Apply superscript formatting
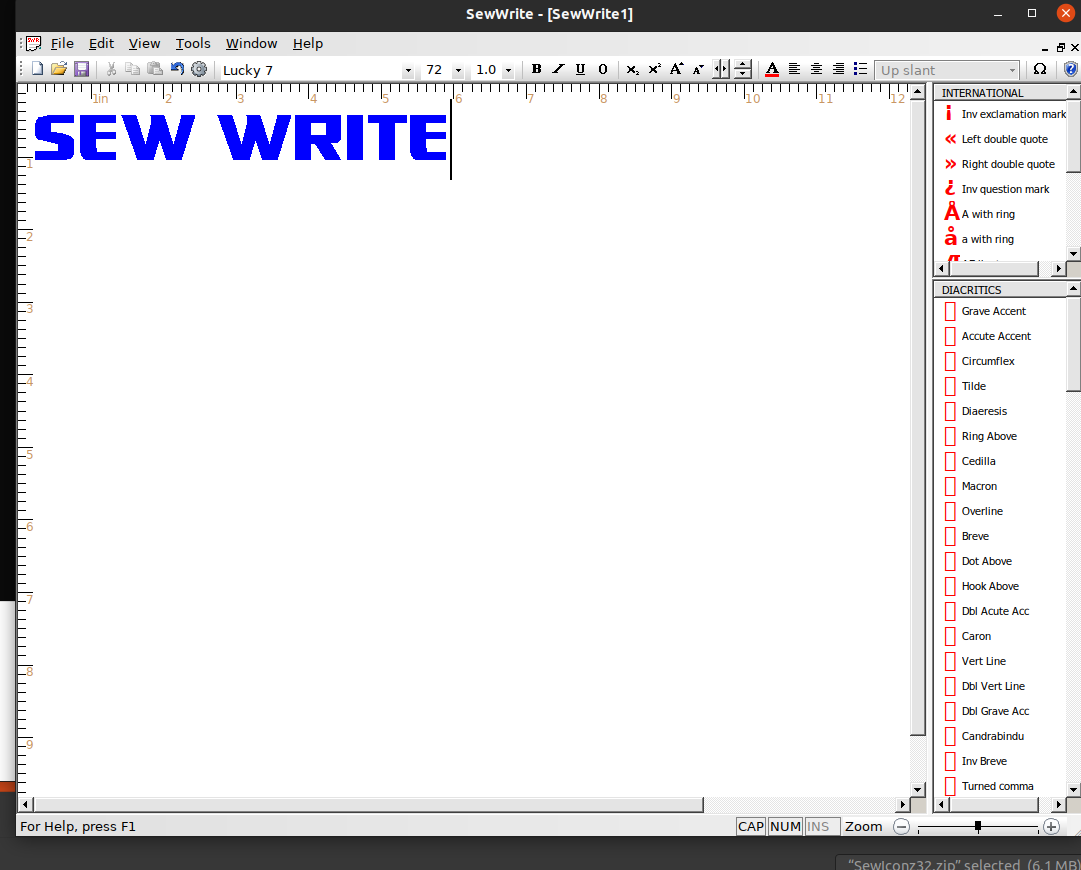The width and height of the screenshot is (1081, 870). point(654,70)
